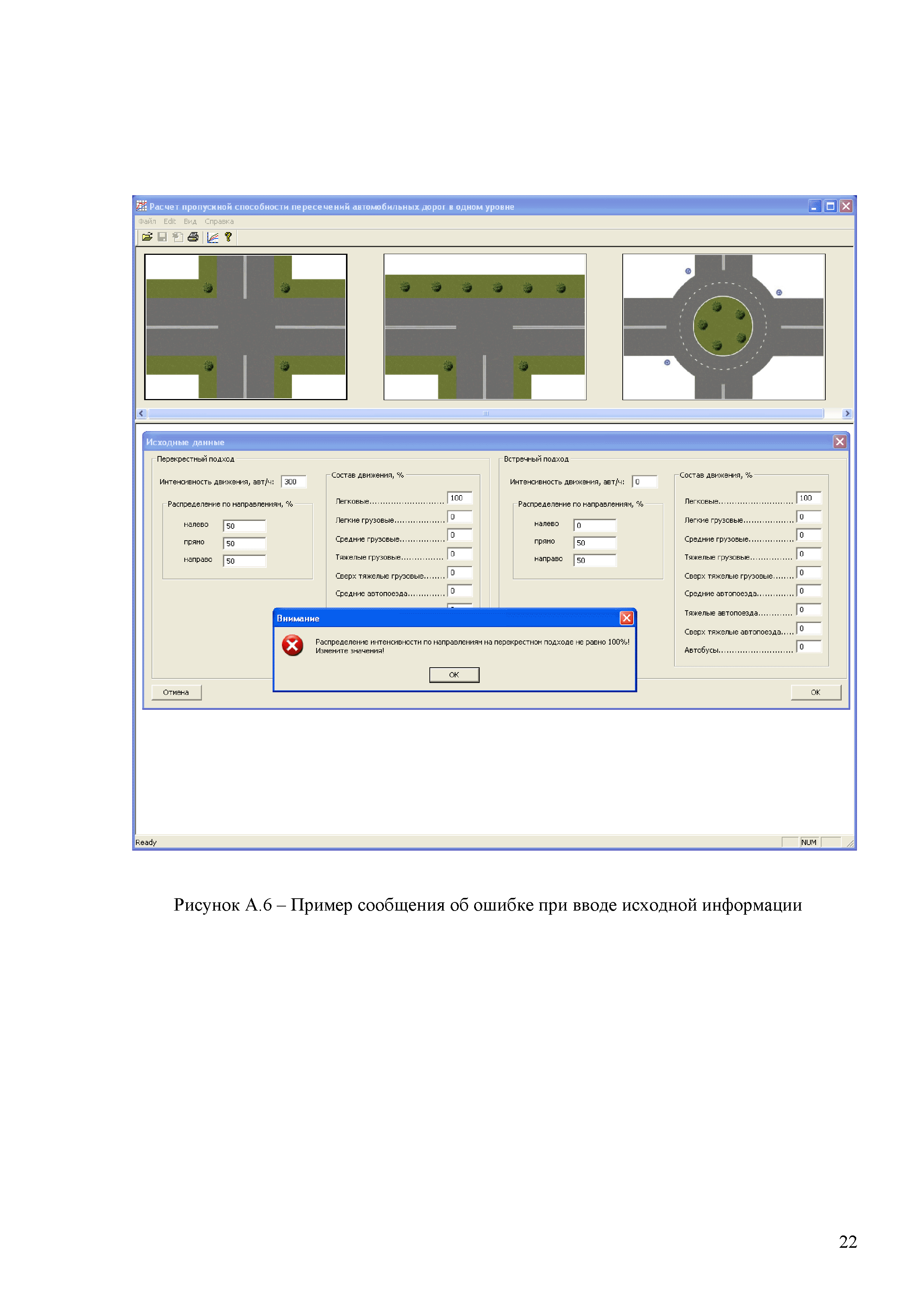Close the Внимание dialog with its X
The height and width of the screenshot is (1307, 924).
coord(626,618)
